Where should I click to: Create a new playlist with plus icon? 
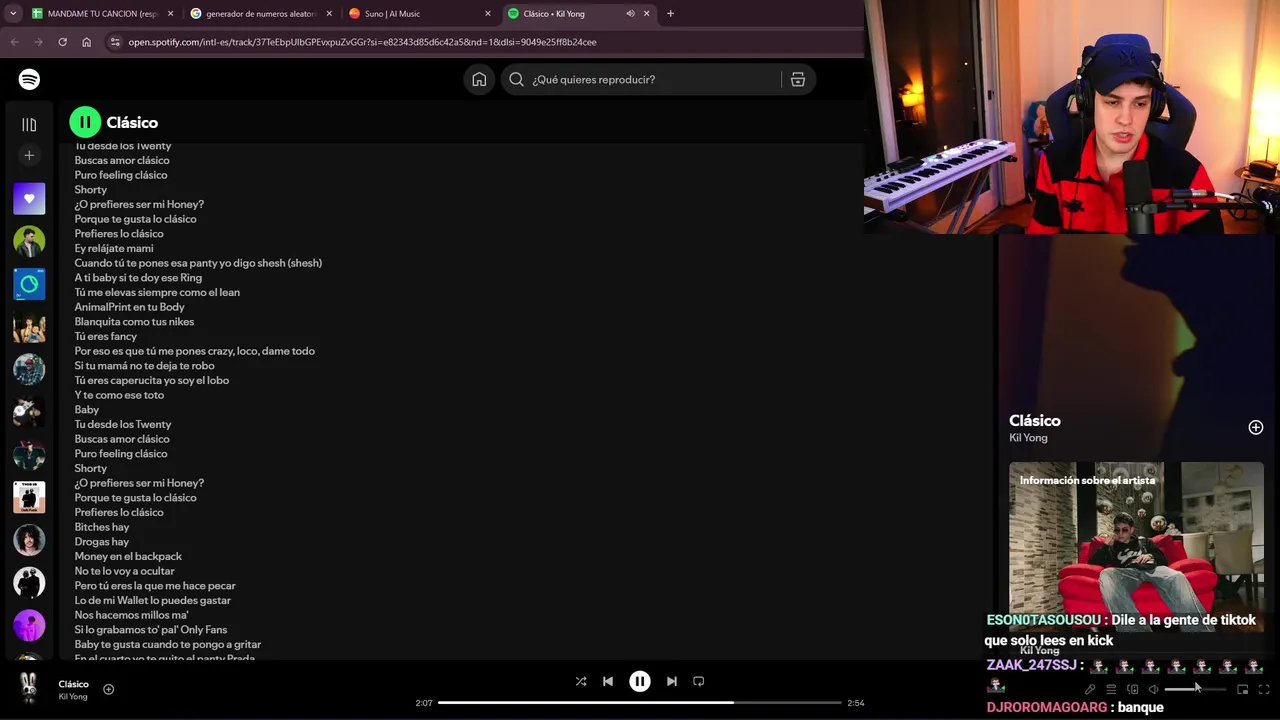(x=29, y=155)
